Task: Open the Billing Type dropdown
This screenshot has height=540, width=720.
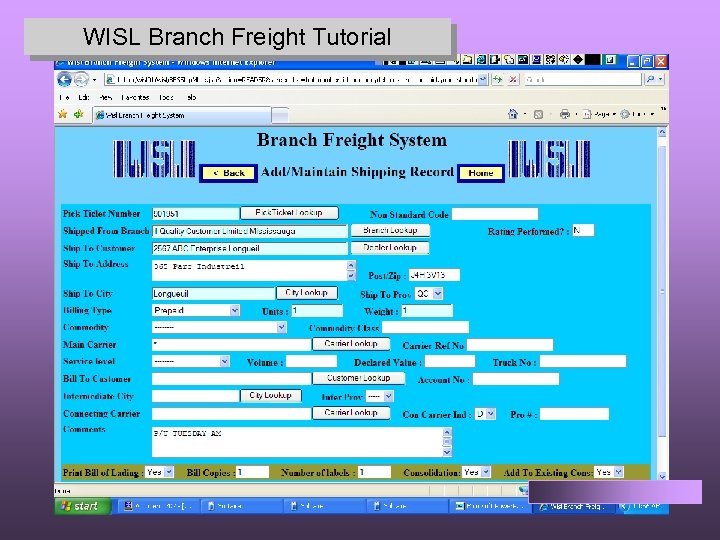Action: [196, 310]
